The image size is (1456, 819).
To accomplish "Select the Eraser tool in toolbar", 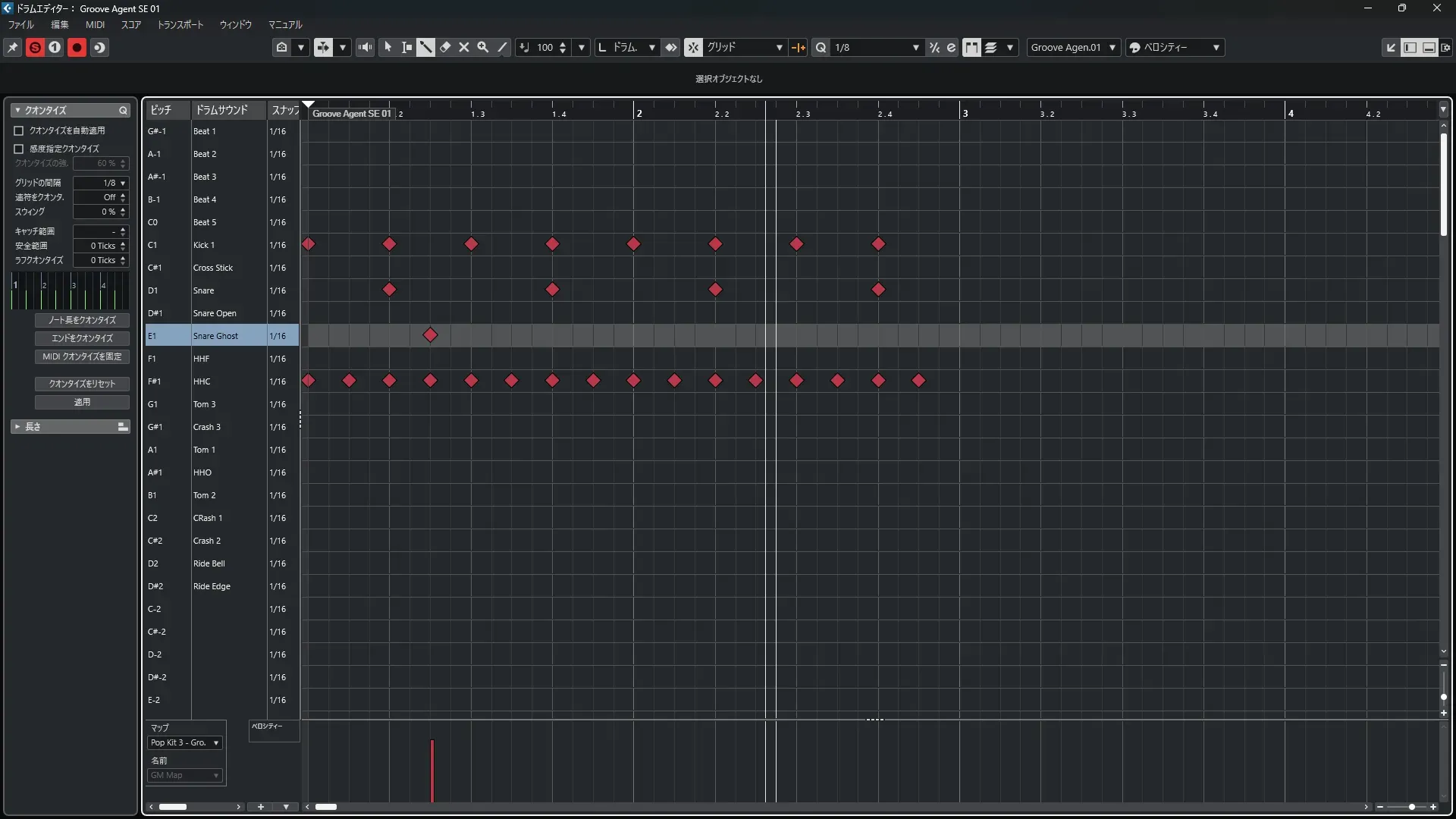I will pyautogui.click(x=445, y=47).
